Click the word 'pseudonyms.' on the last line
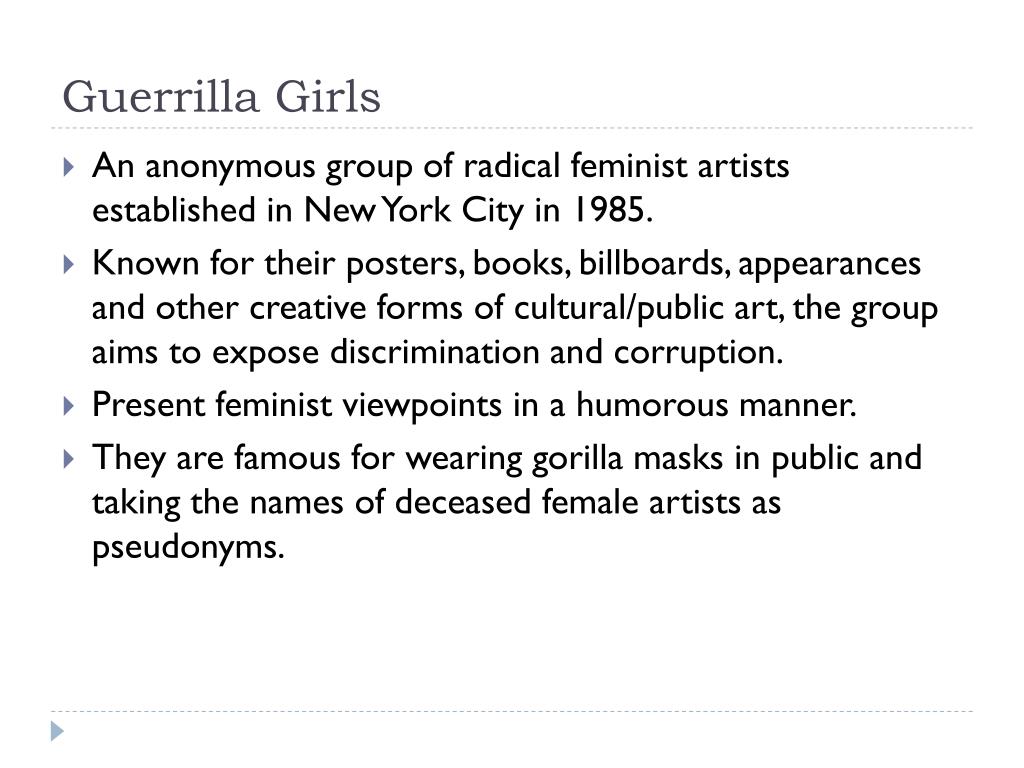The height and width of the screenshot is (768, 1024). (x=188, y=548)
